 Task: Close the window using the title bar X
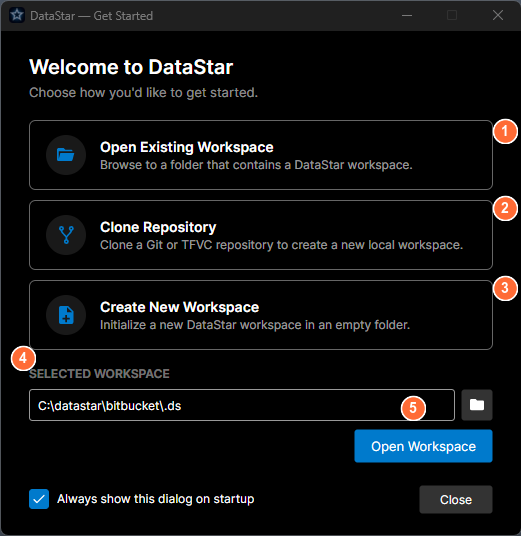pos(498,15)
